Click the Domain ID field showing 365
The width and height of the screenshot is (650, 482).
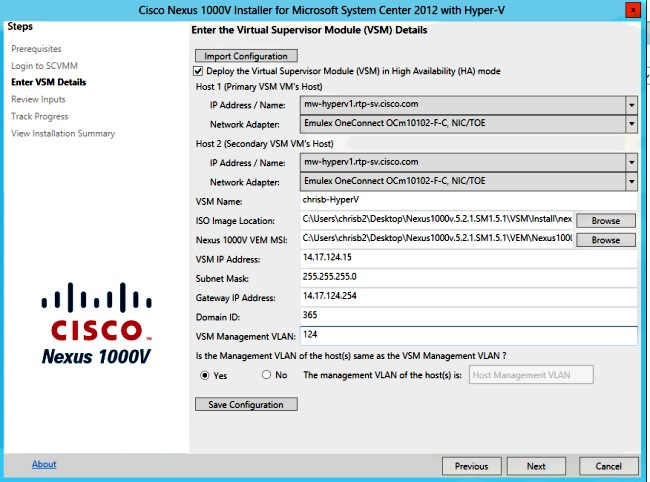[x=468, y=316]
